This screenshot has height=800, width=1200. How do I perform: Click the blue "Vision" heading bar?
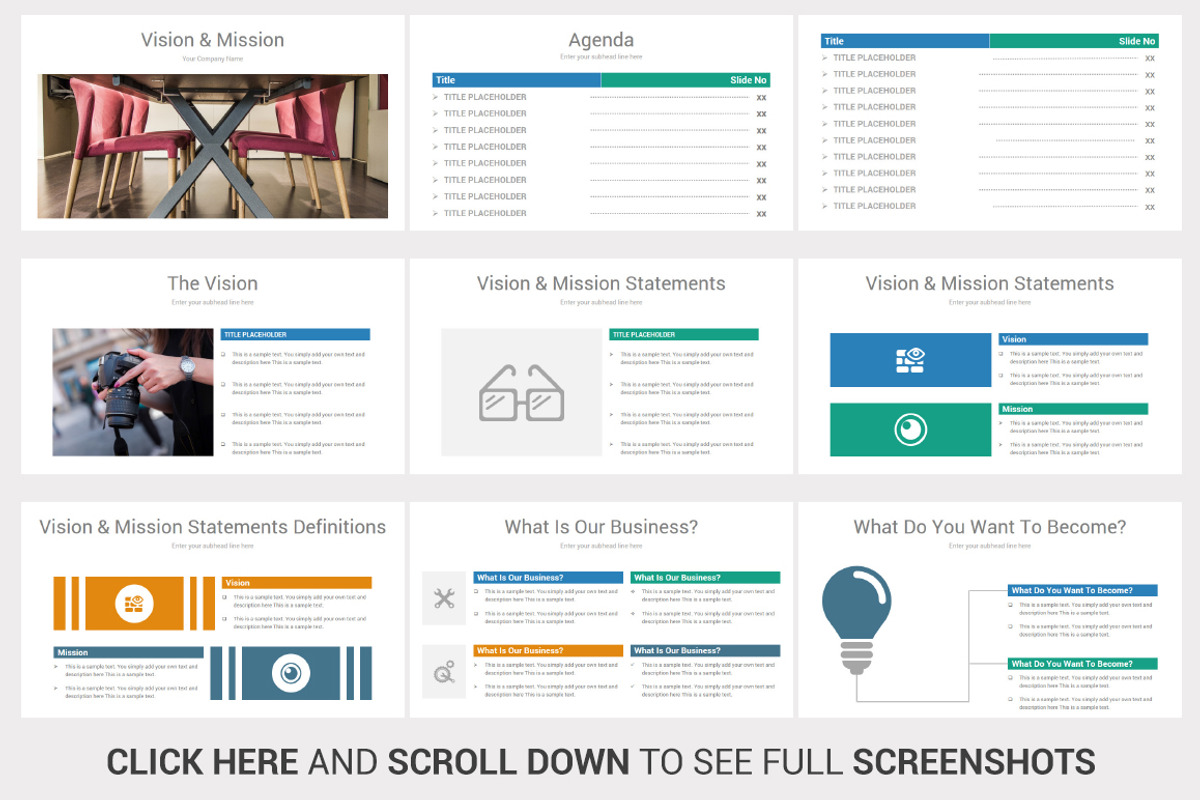tap(1073, 339)
